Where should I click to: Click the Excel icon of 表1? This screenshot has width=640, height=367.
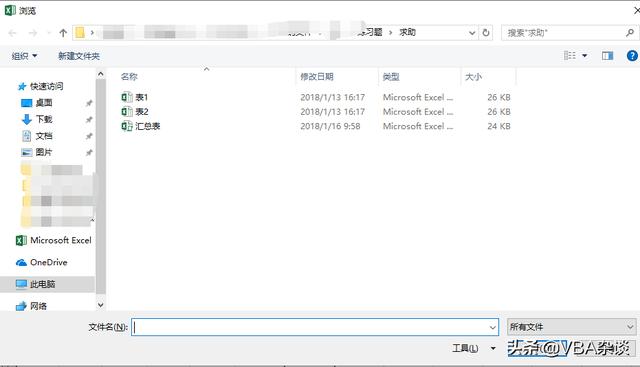coord(127,97)
